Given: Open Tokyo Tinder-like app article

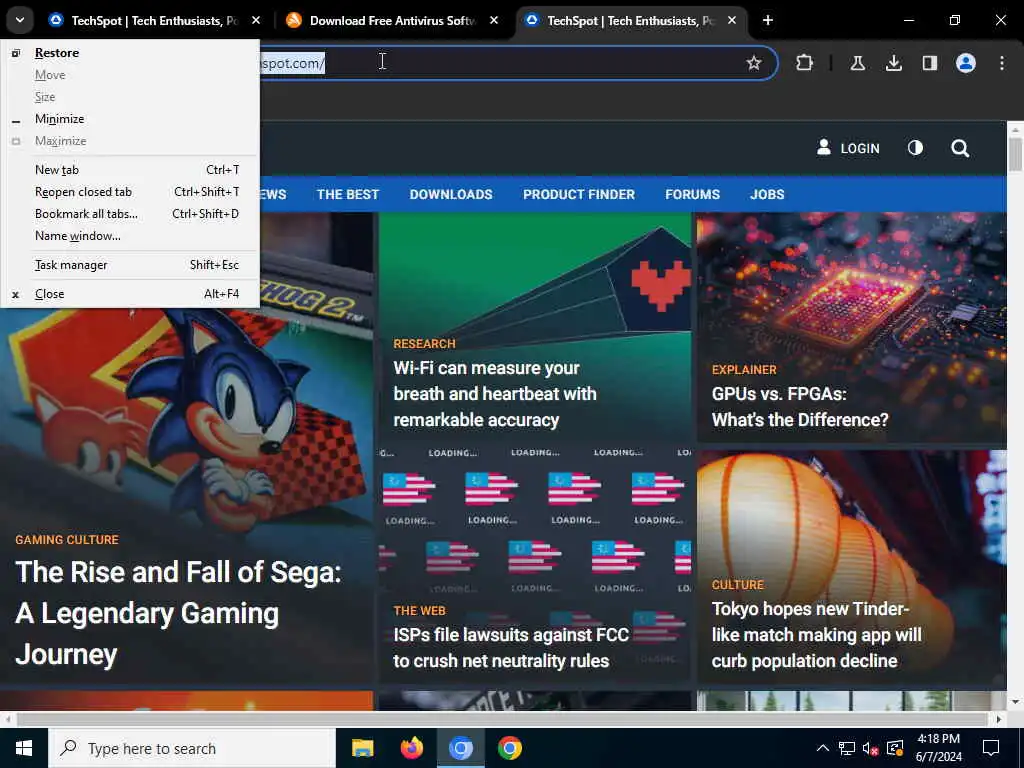Looking at the screenshot, I should point(816,635).
